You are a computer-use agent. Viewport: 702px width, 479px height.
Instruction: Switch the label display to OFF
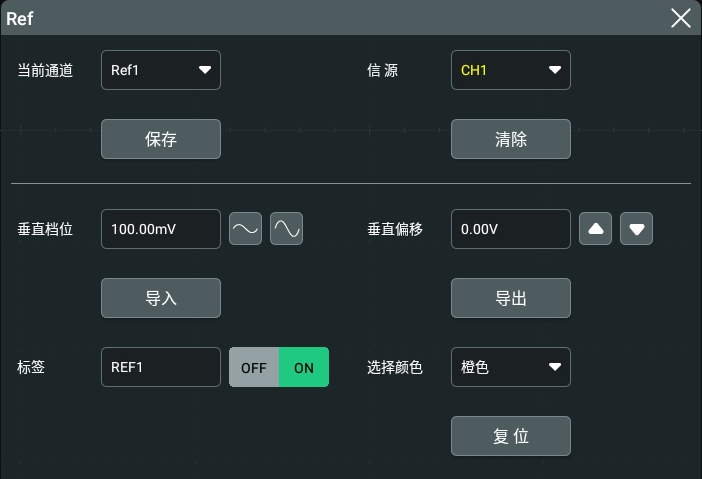click(254, 367)
